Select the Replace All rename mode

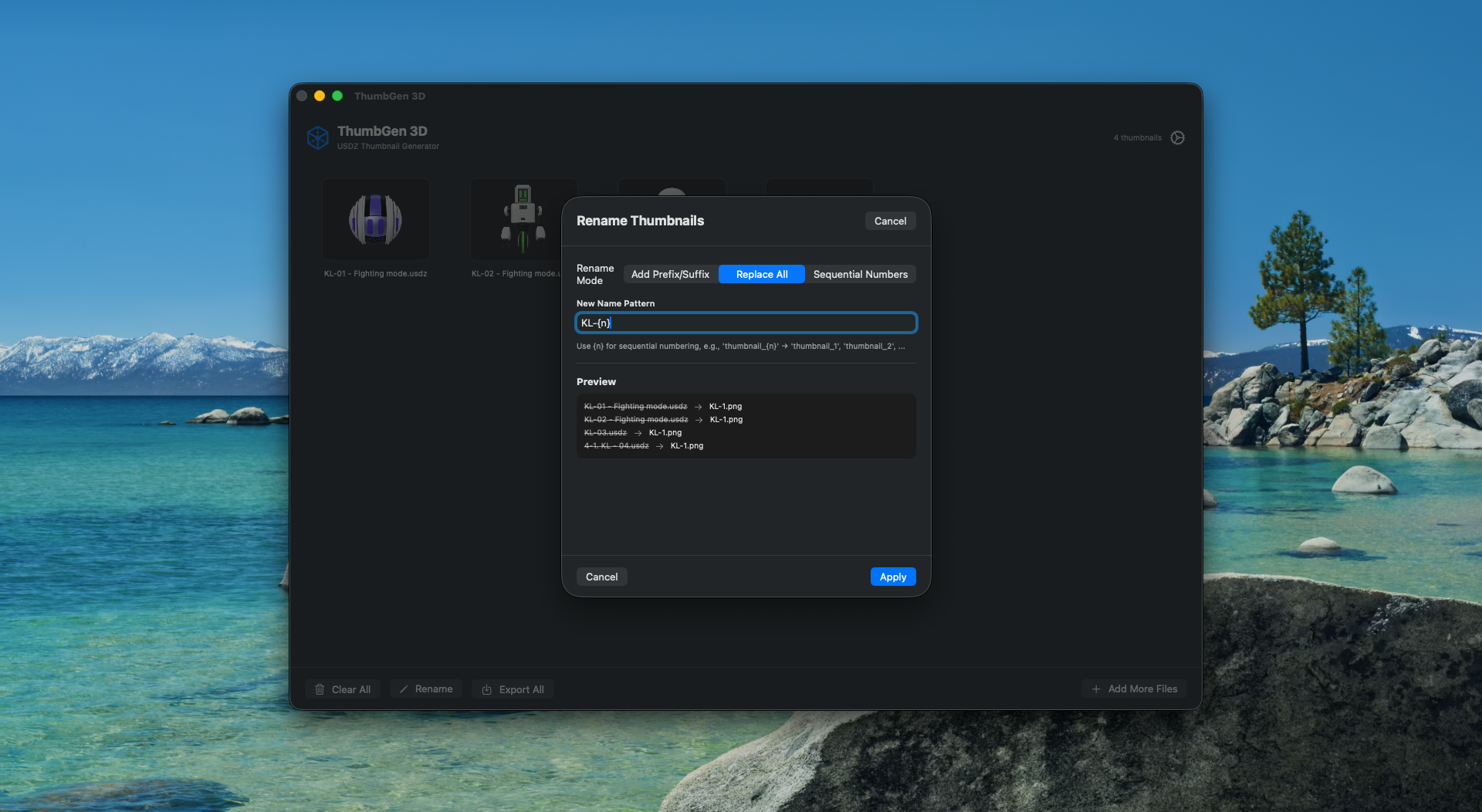pos(761,274)
